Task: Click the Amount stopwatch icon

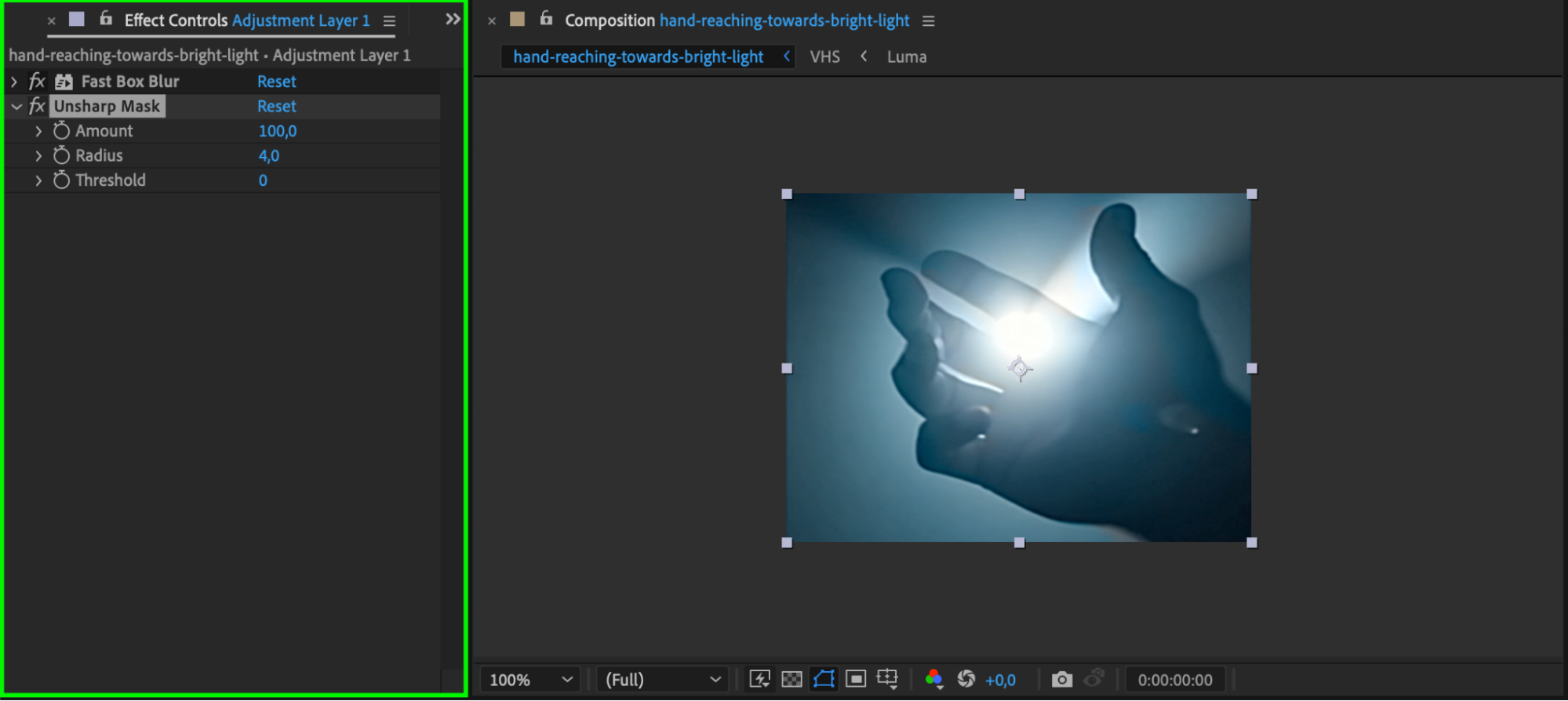Action: click(61, 131)
